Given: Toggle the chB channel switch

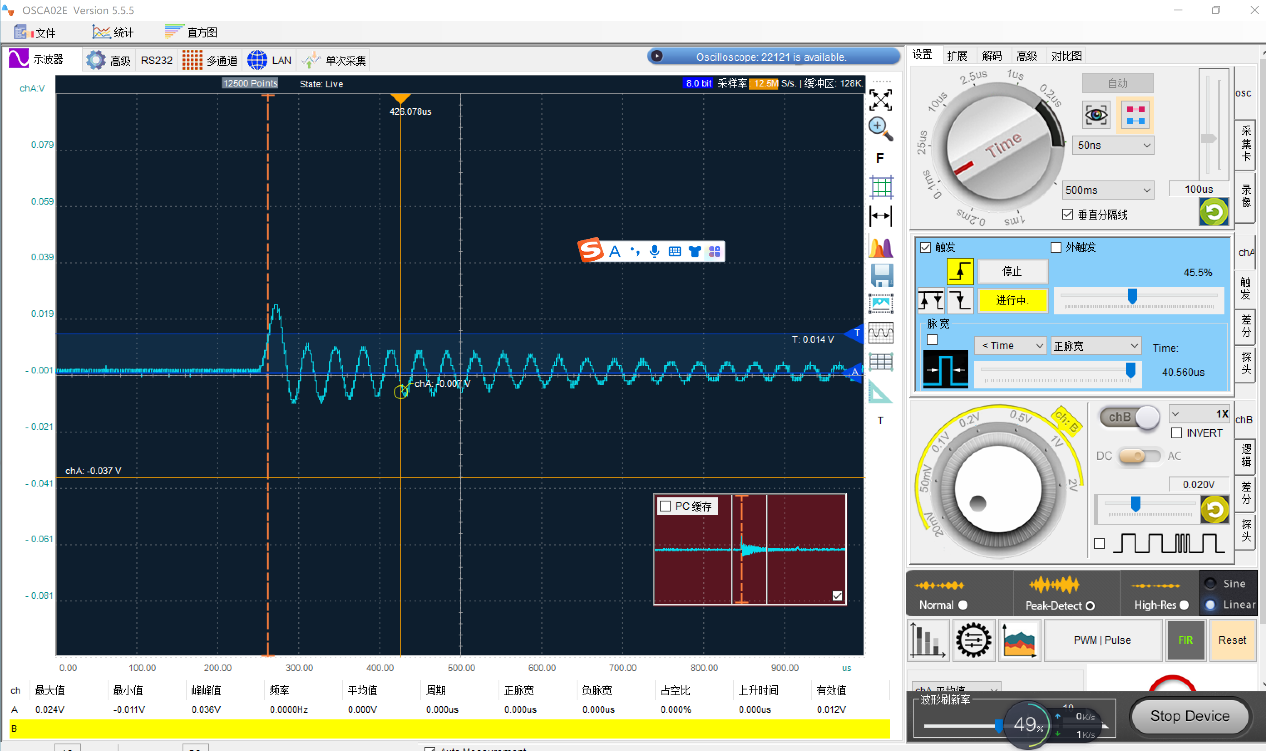Looking at the screenshot, I should coord(1129,416).
